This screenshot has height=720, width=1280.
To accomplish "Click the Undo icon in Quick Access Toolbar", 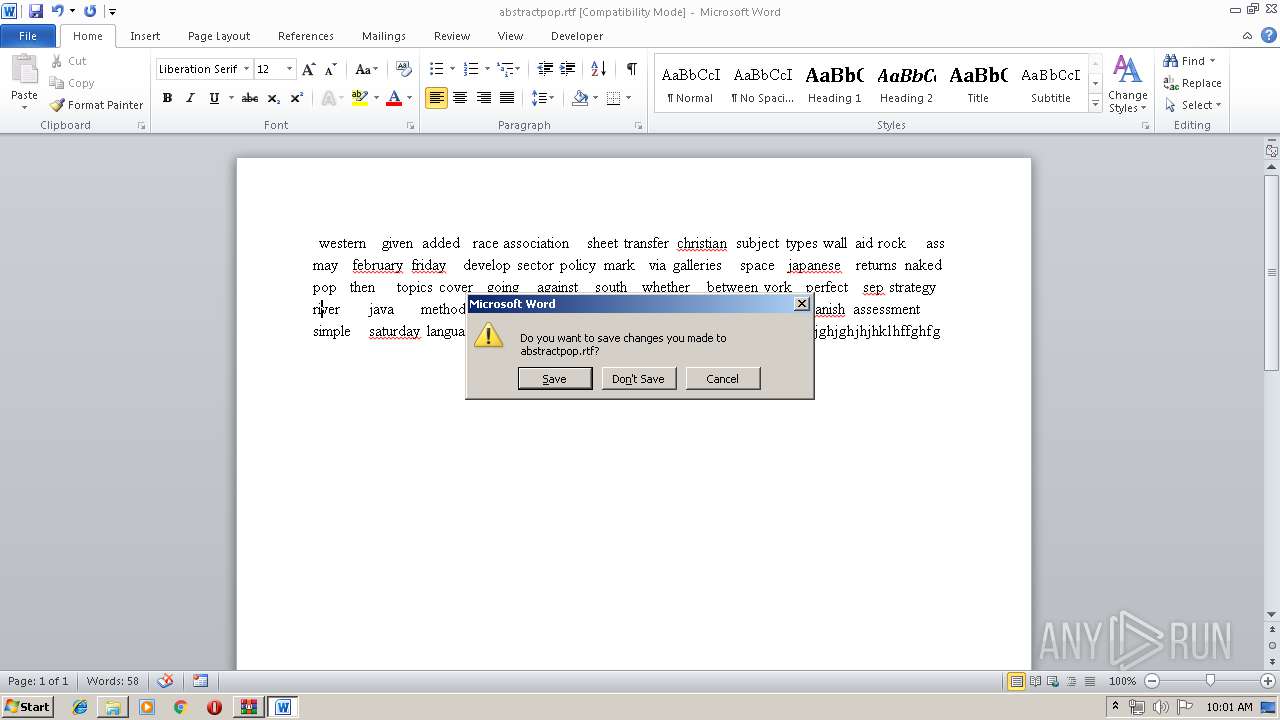I will 57,11.
